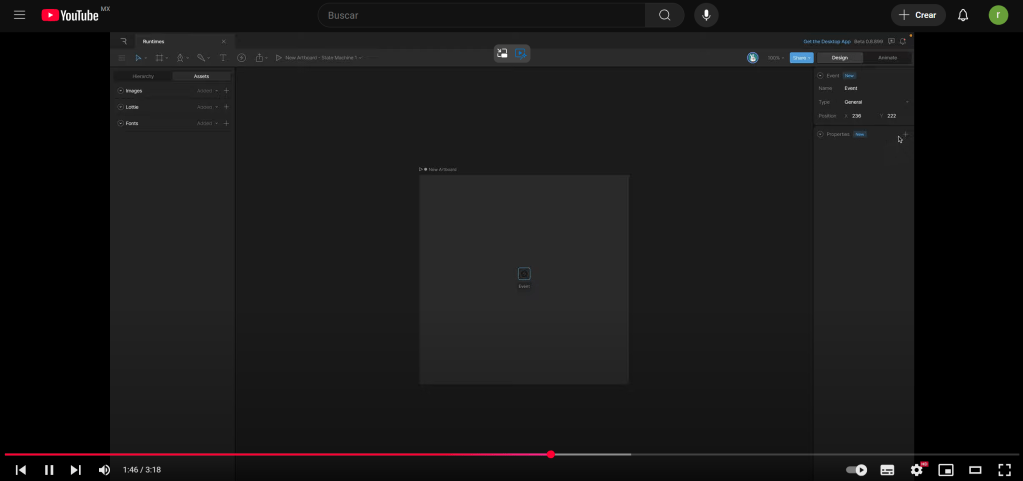The height and width of the screenshot is (481, 1023).
Task: Add a new property with plus icon
Action: tap(905, 134)
